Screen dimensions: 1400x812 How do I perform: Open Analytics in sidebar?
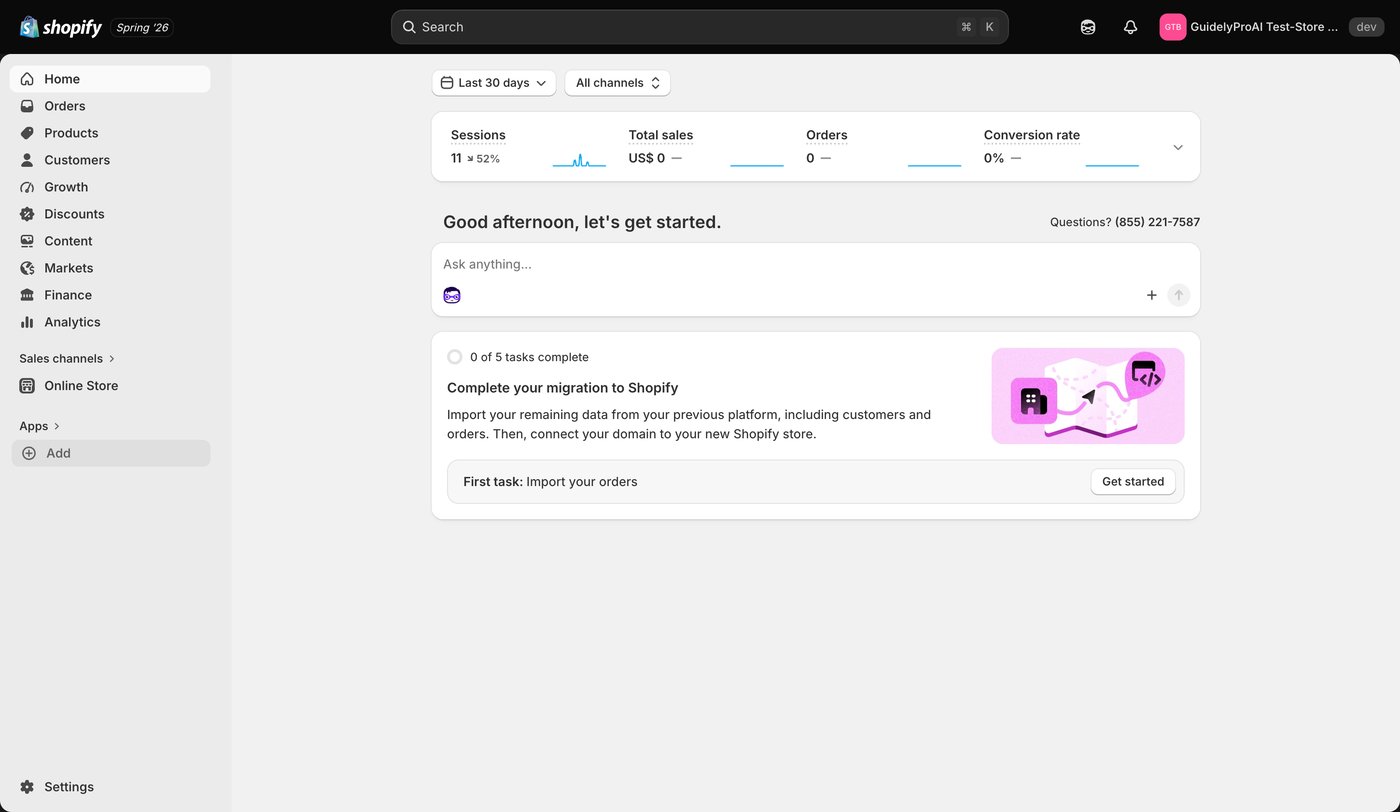point(110,322)
